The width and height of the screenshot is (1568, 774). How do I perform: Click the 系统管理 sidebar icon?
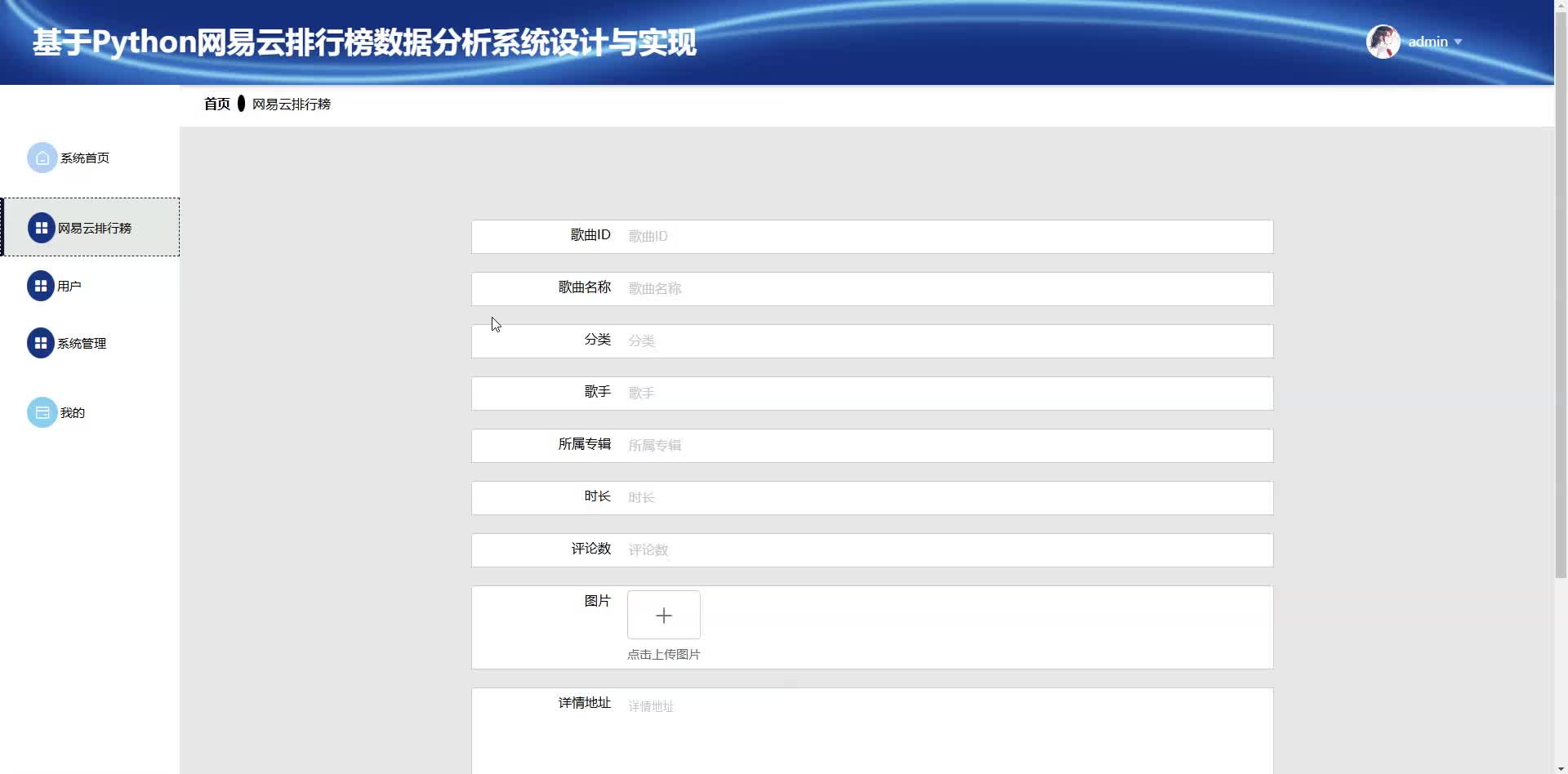point(42,343)
